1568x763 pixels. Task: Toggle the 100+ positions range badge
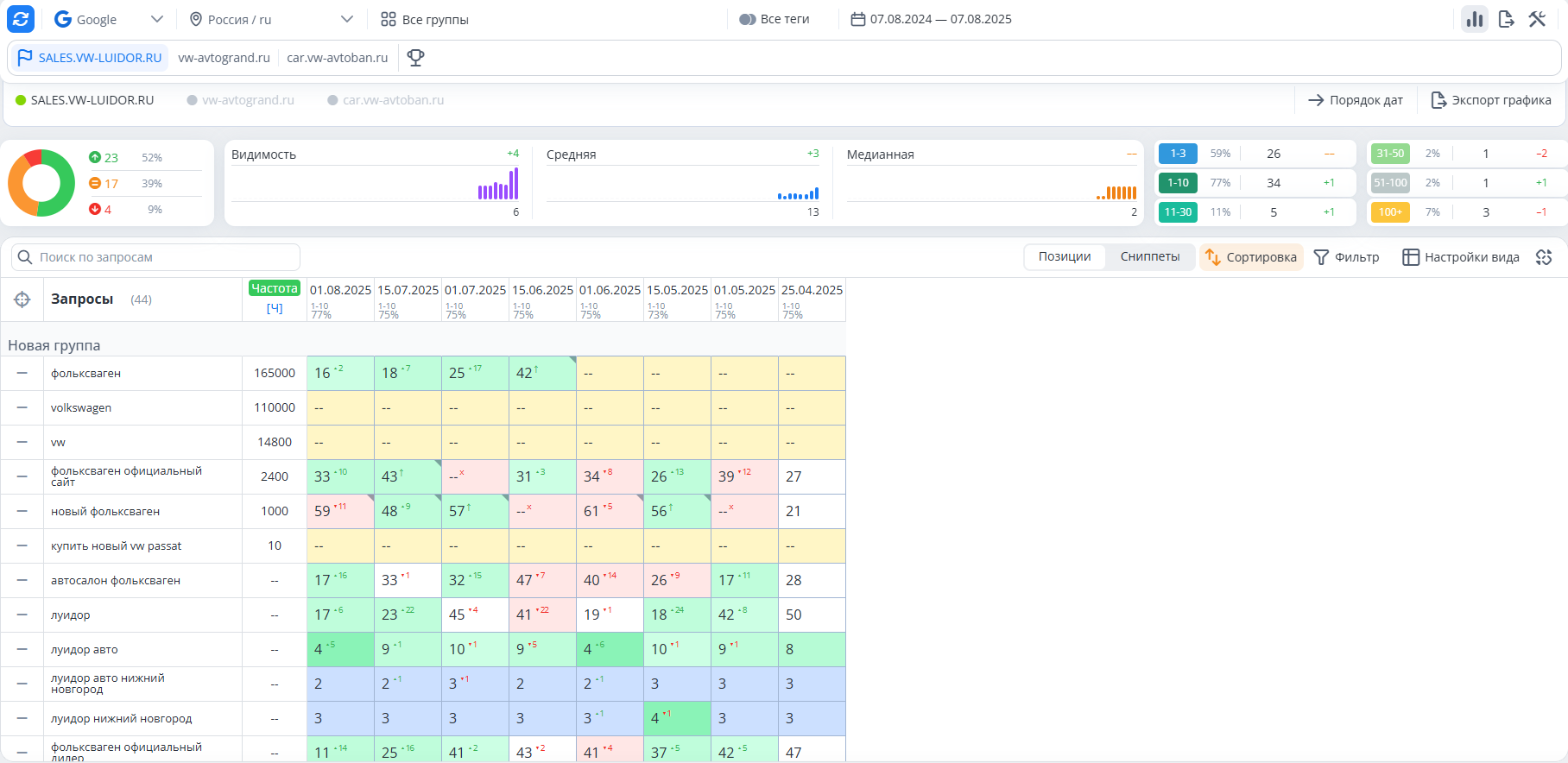pyautogui.click(x=1390, y=212)
